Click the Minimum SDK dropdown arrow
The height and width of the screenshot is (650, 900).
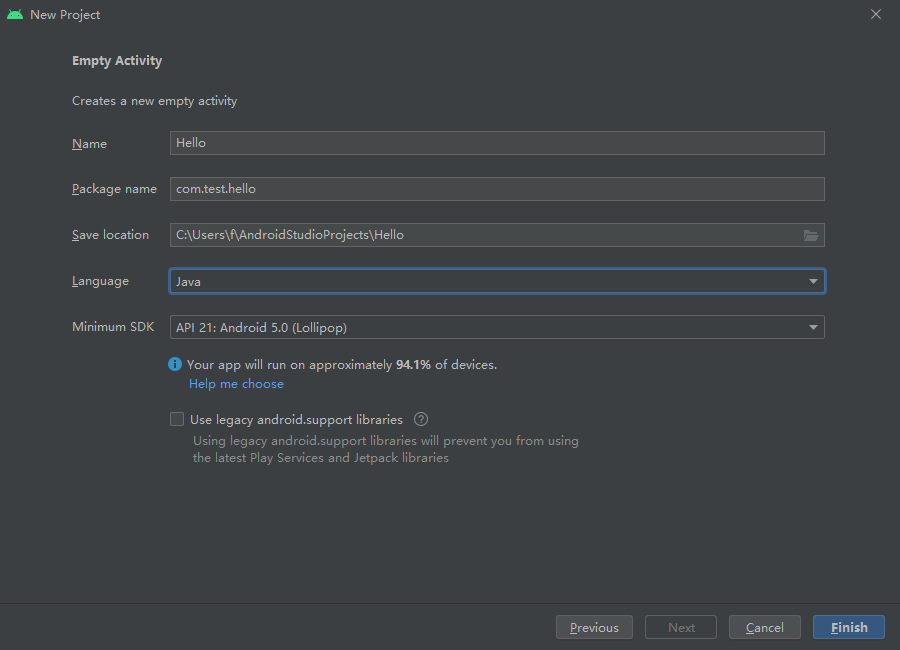[x=813, y=327]
